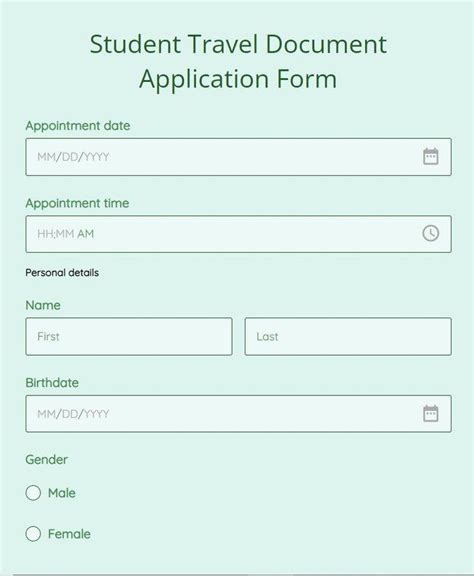Viewport: 474px width, 576px height.
Task: Click the Female option text label
Action: pos(69,534)
